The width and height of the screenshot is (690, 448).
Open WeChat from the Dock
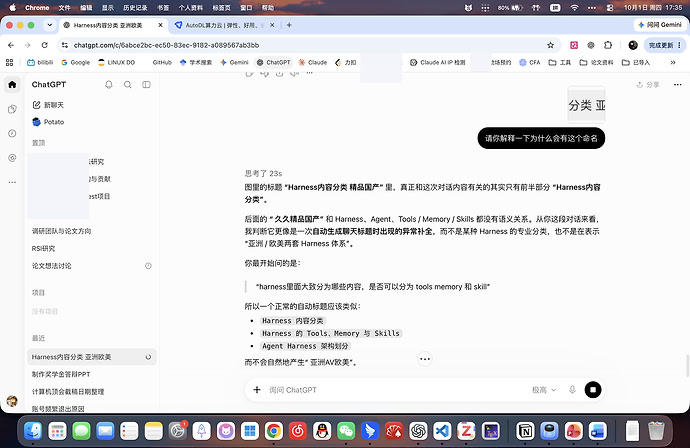(346, 431)
